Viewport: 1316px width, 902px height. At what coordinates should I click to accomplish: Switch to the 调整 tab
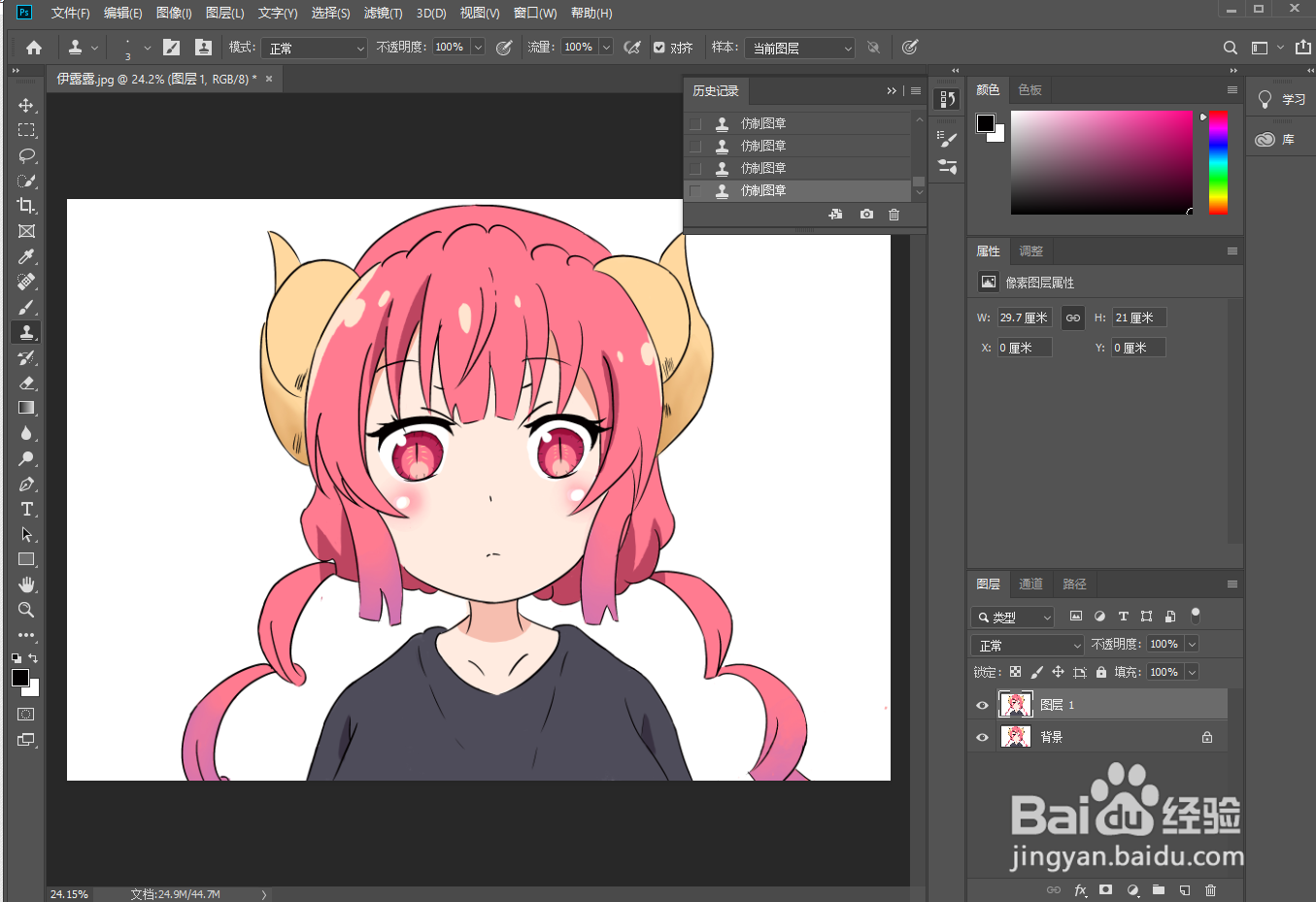pos(1030,251)
